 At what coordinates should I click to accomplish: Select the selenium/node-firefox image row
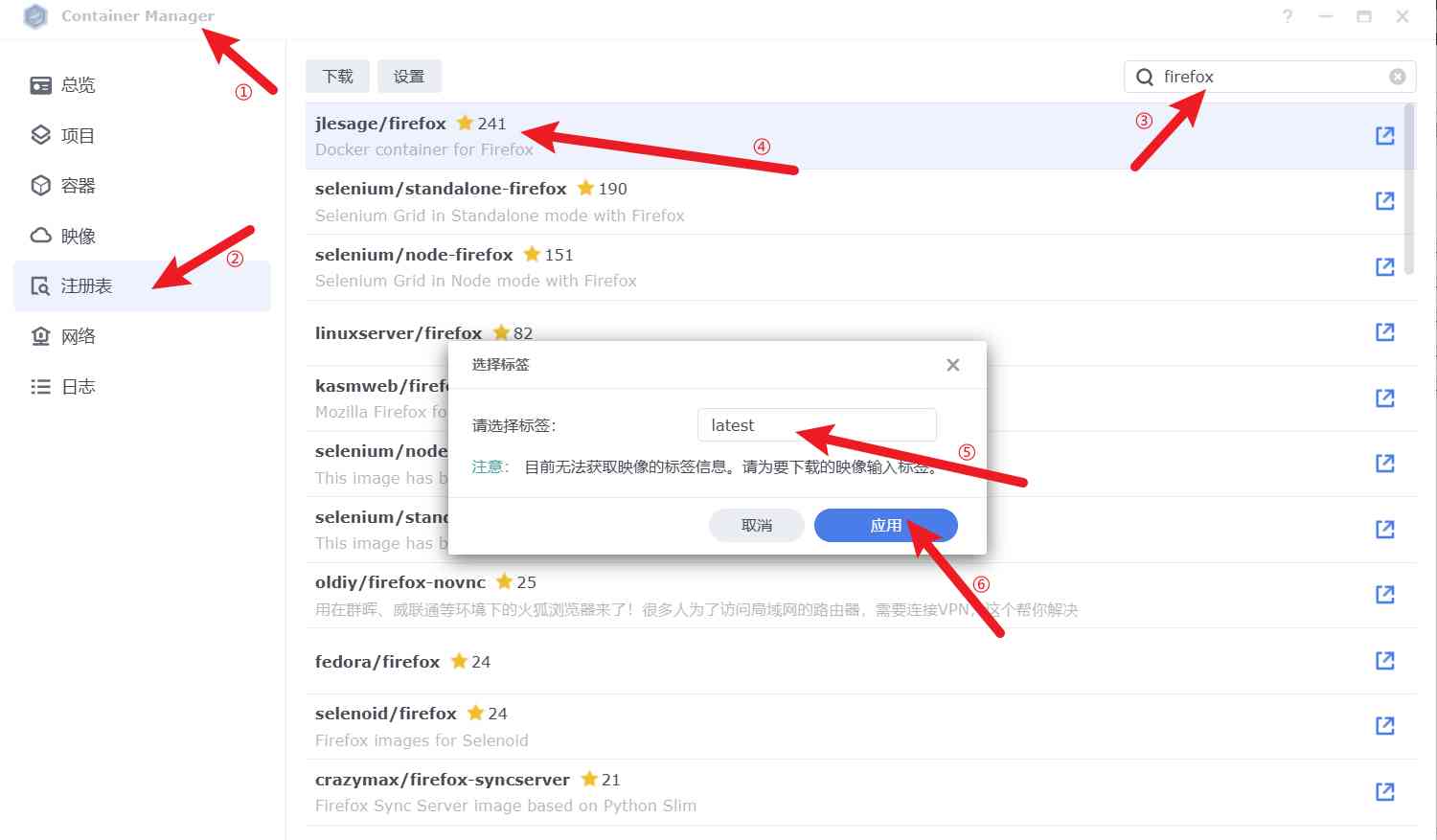click(860, 267)
